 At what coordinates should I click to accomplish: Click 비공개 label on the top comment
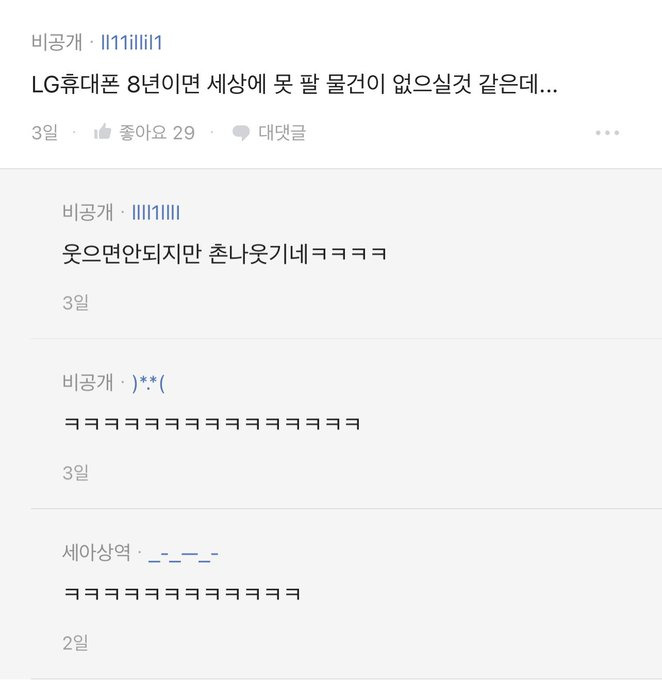point(57,42)
